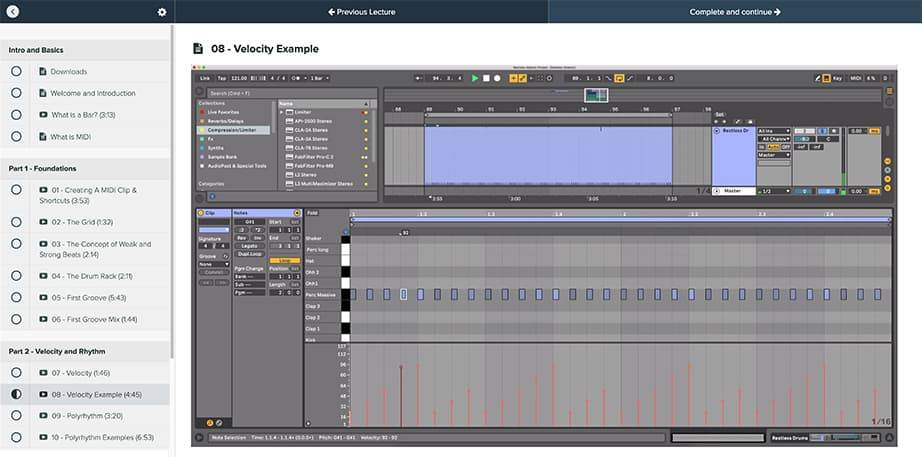This screenshot has width=922, height=457.
Task: Mark 07 - Velocity completion circle
Action: (x=16, y=373)
